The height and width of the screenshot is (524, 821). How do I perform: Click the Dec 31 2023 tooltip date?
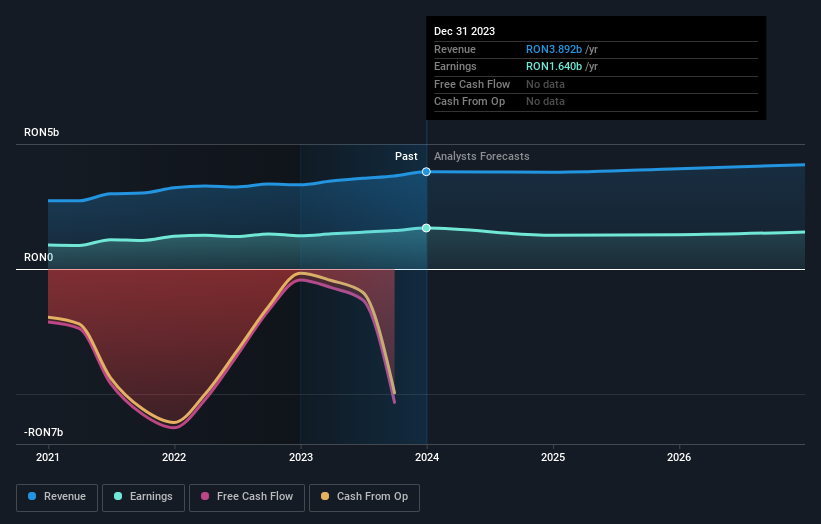point(464,31)
